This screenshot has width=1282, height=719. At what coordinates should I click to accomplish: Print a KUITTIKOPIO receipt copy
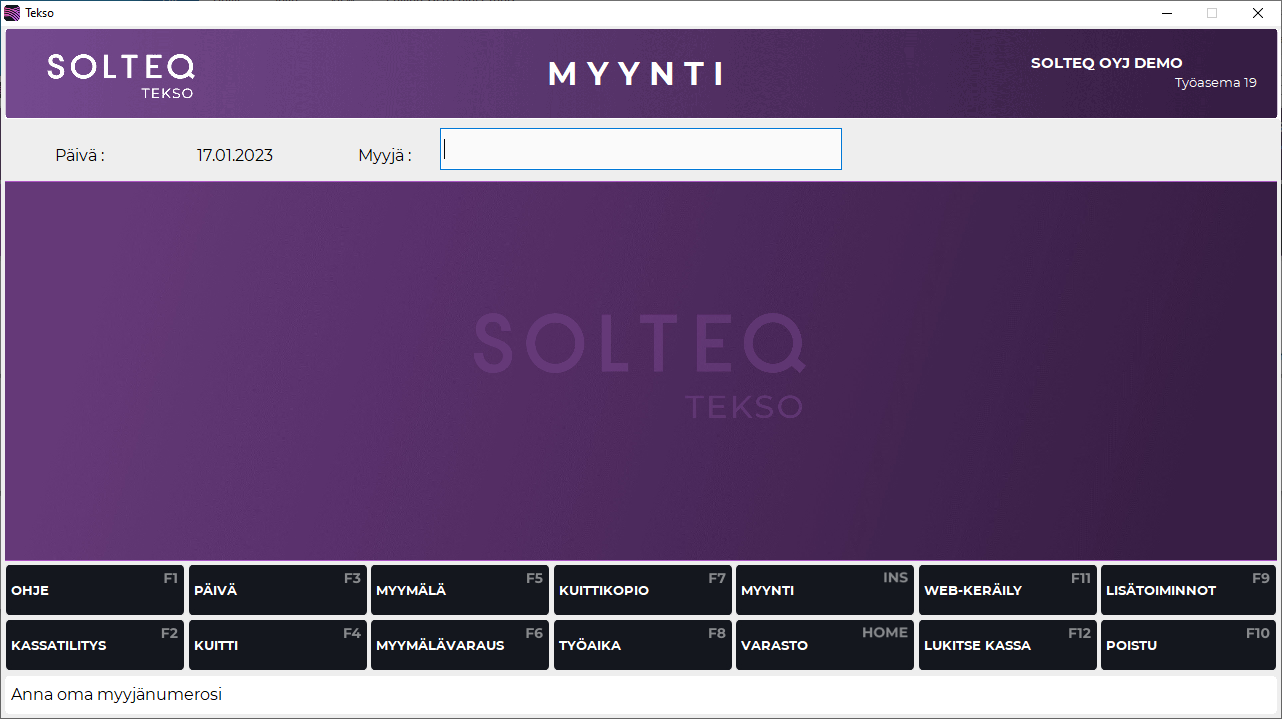coord(642,590)
